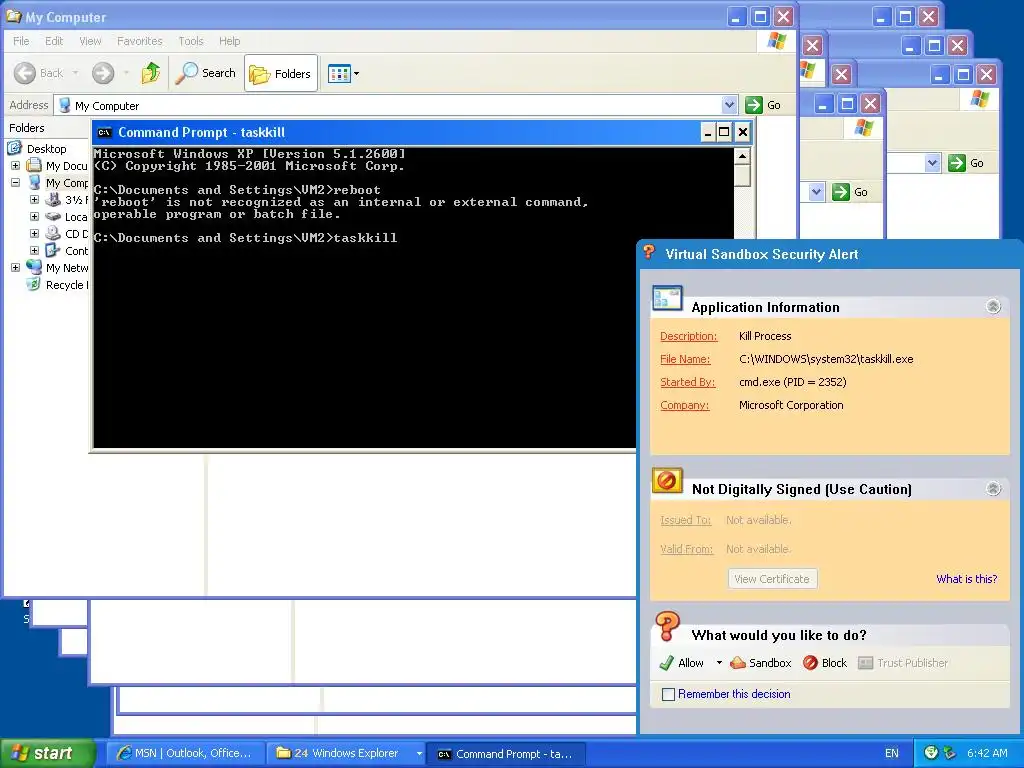Click the floppy drive icon in tree
This screenshot has height=768, width=1024.
coord(53,200)
